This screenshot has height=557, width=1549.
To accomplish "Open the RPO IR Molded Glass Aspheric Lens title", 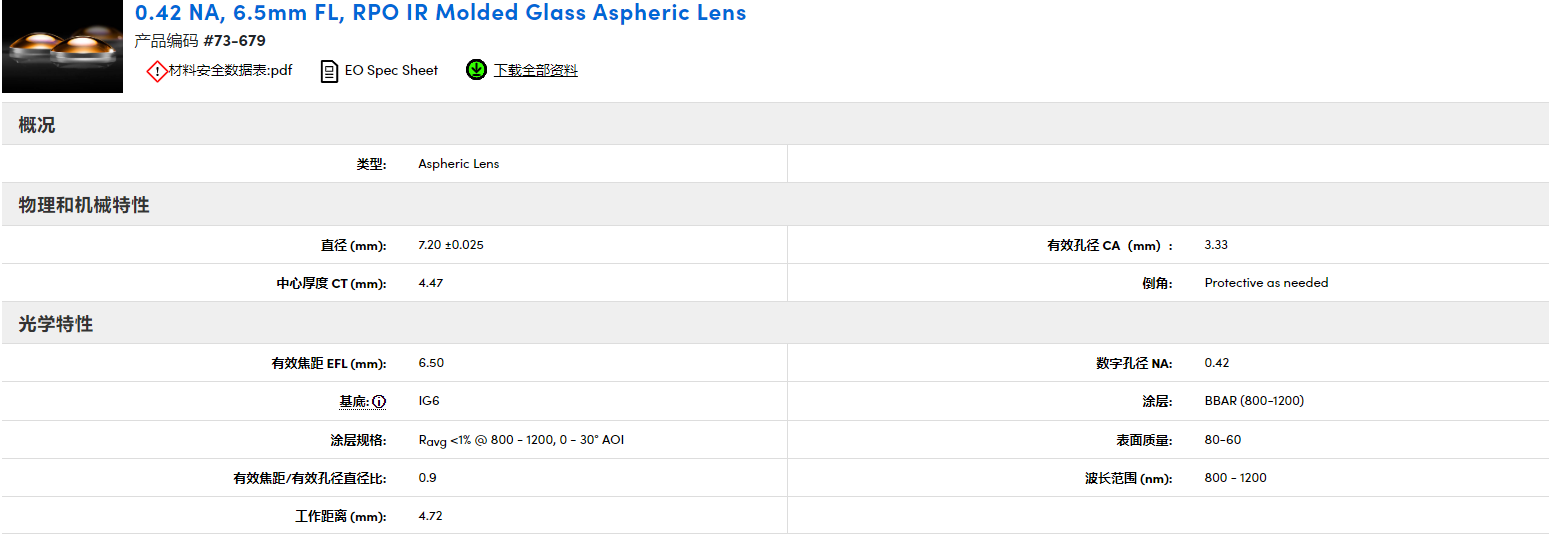I will pyautogui.click(x=440, y=13).
